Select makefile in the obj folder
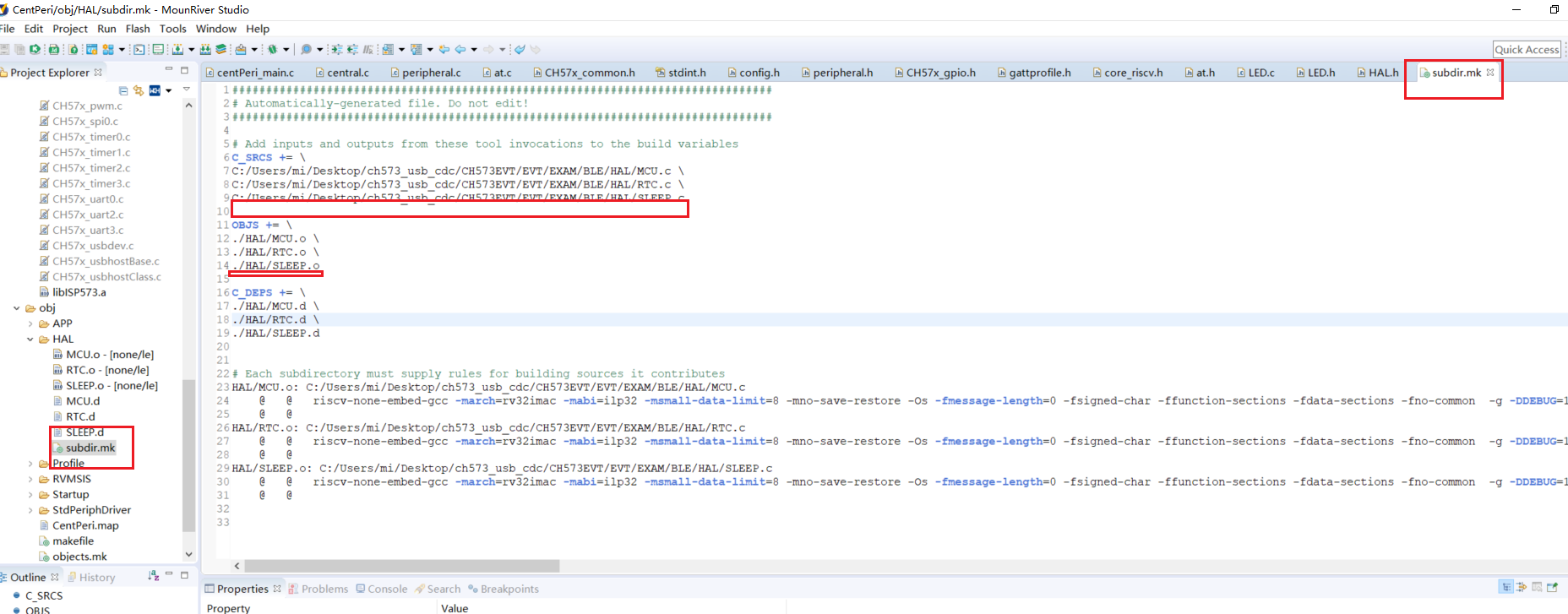This screenshot has width=1568, height=614. [x=73, y=541]
